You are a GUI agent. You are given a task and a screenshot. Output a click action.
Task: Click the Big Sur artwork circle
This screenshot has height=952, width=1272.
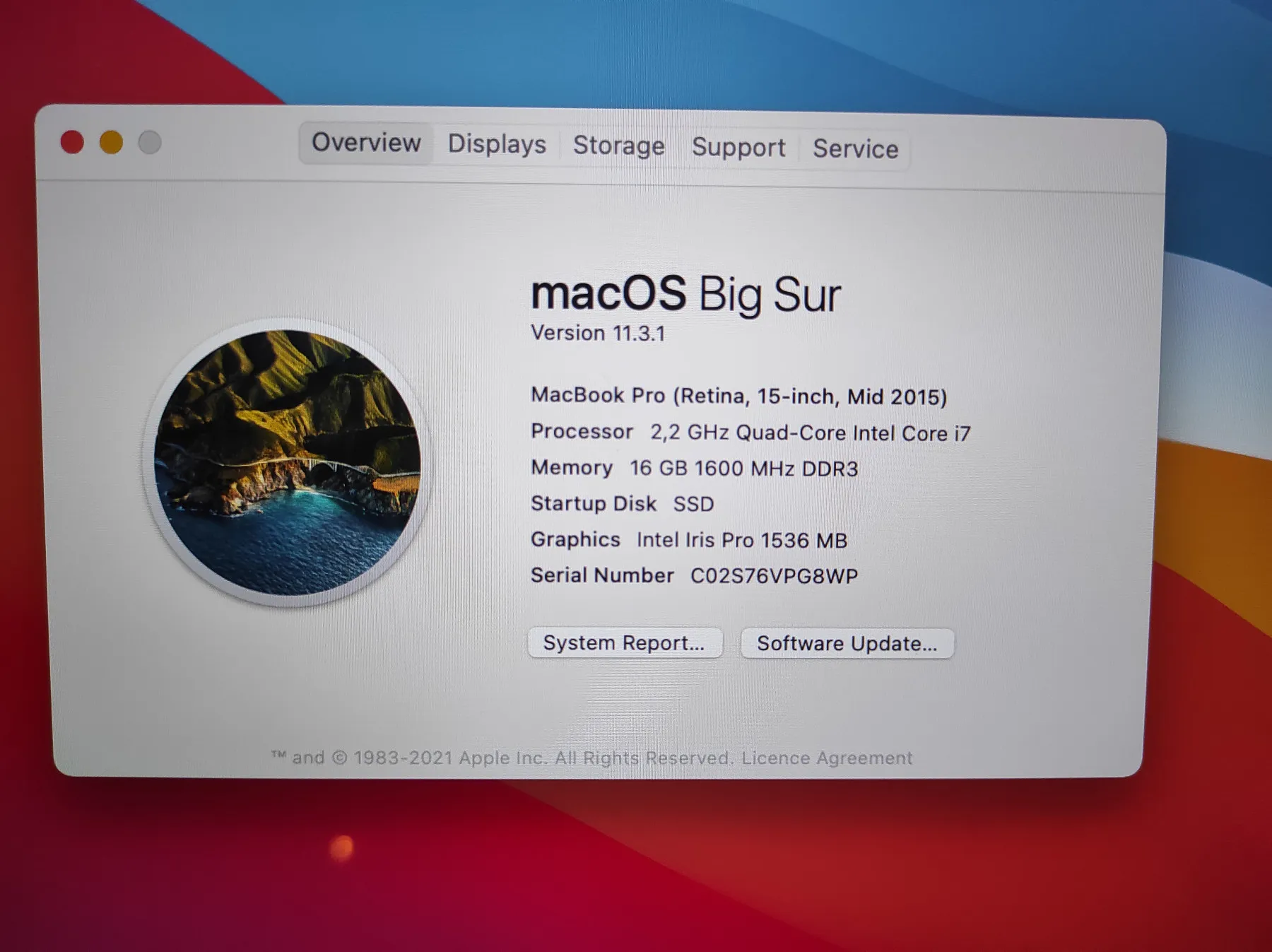pos(287,462)
